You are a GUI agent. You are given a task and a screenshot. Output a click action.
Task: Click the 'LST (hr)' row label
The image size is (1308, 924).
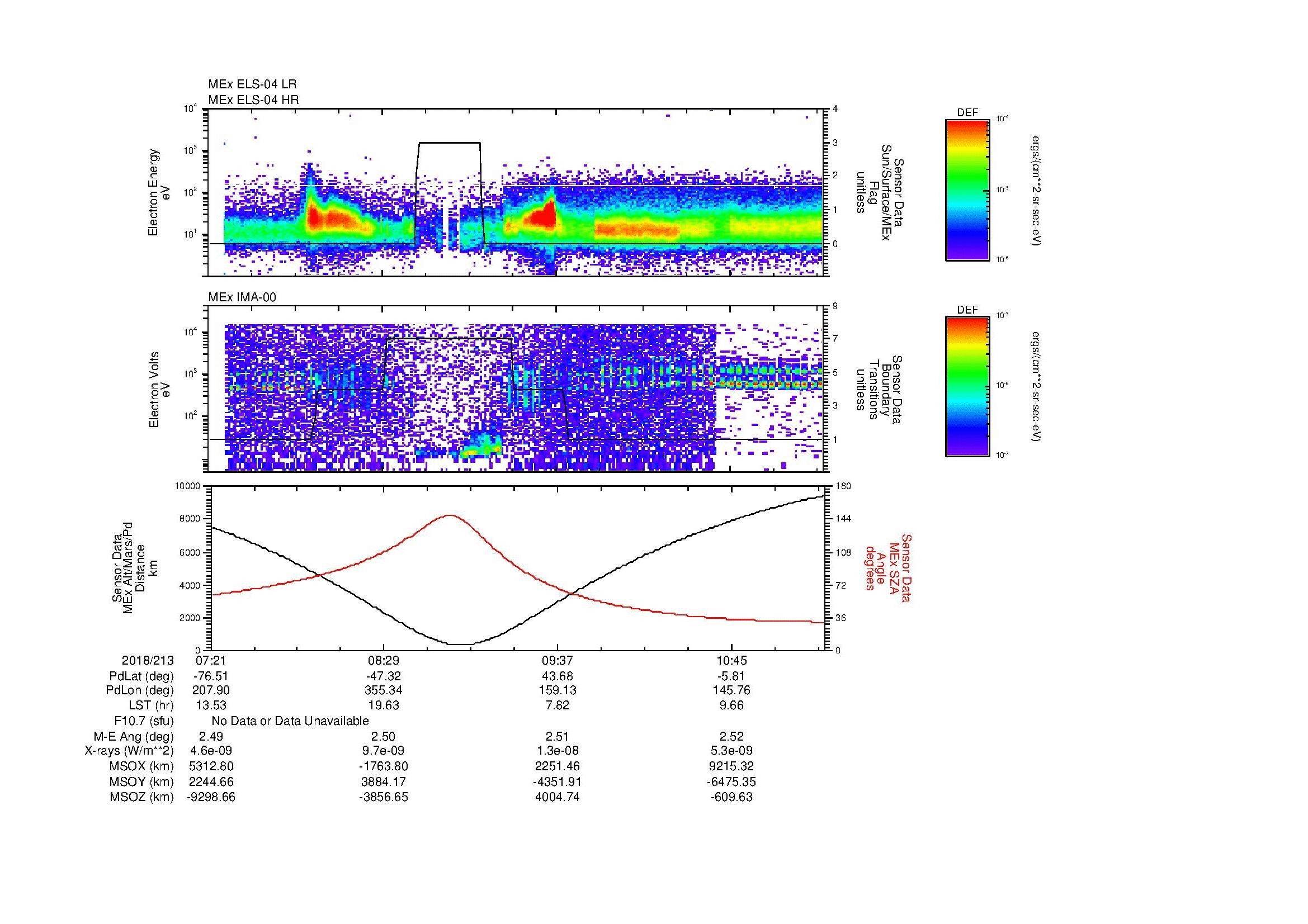pyautogui.click(x=152, y=705)
